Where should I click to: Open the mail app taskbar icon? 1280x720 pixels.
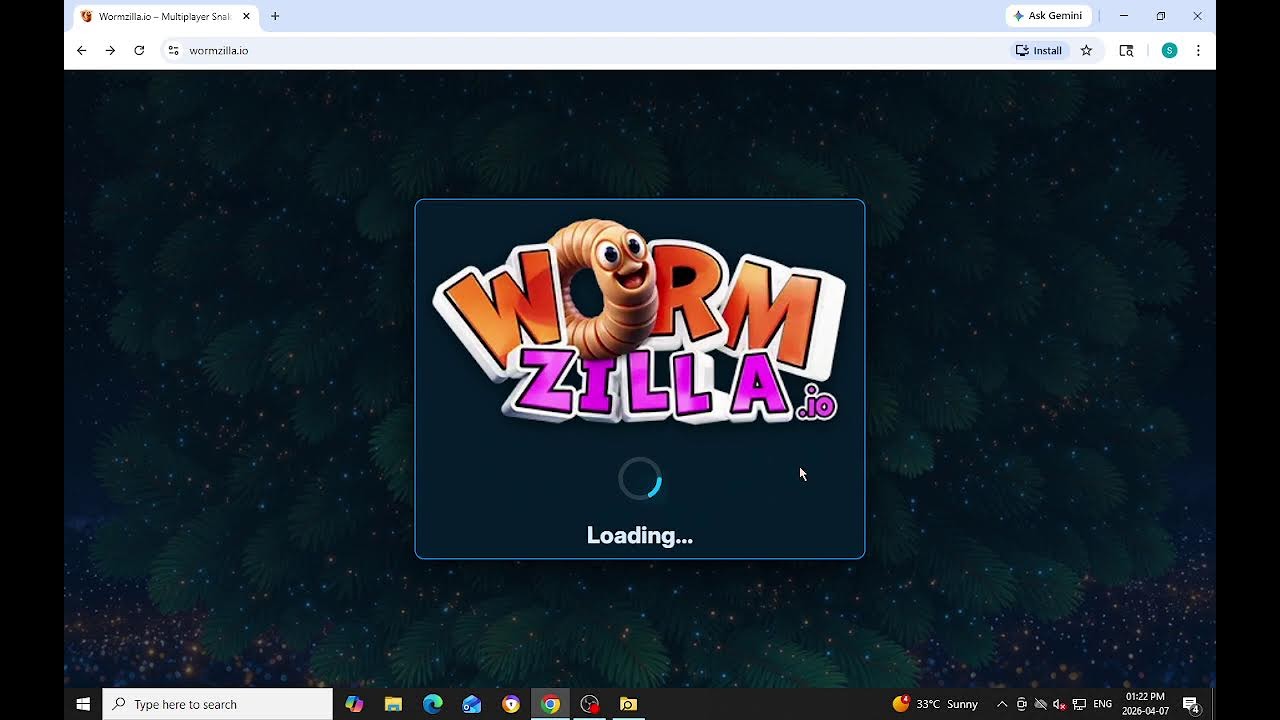[472, 704]
